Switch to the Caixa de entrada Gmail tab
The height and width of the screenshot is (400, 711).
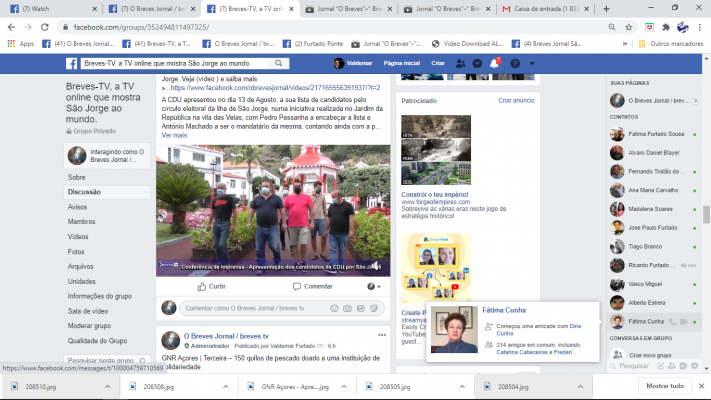(545, 8)
